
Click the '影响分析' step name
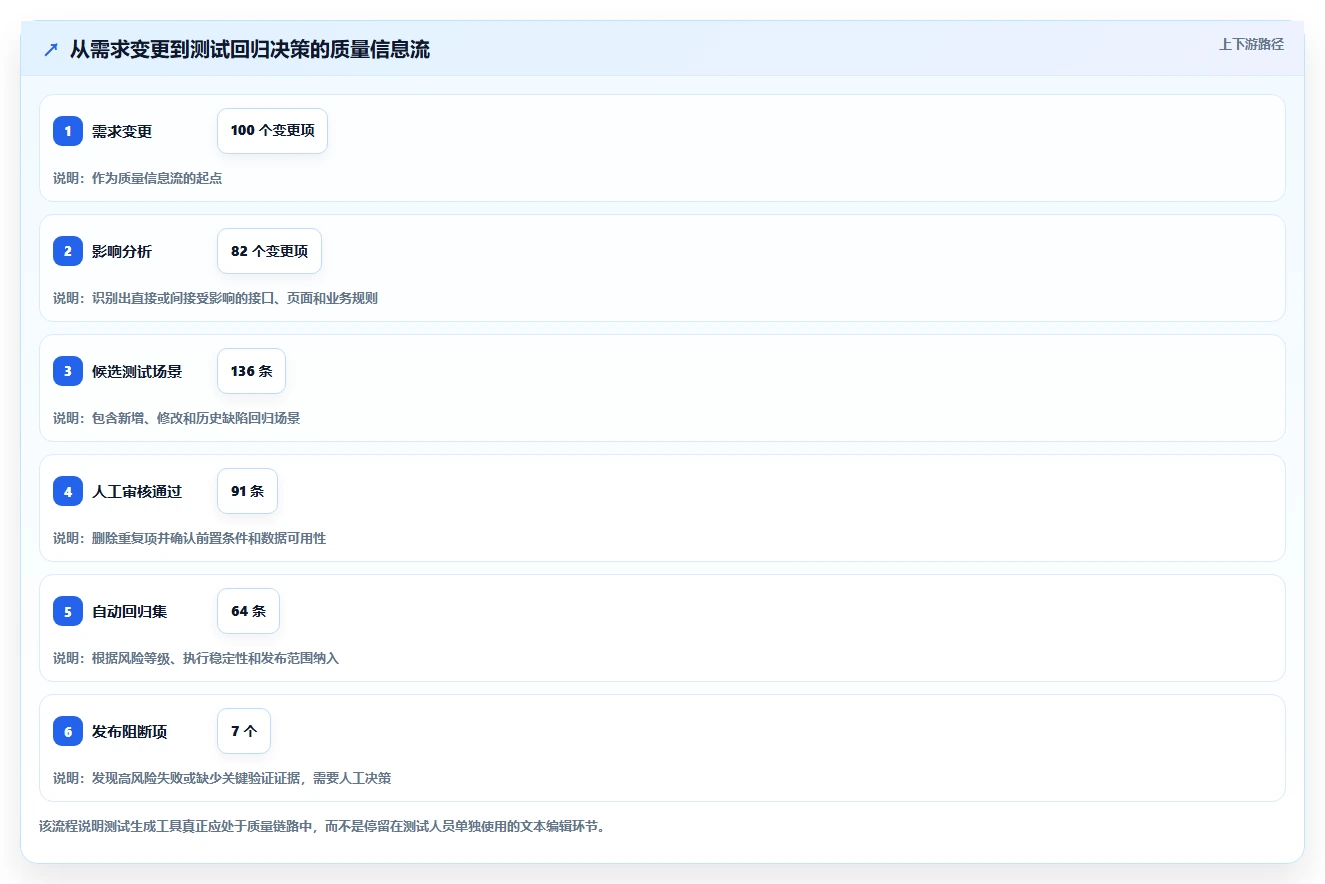point(122,251)
